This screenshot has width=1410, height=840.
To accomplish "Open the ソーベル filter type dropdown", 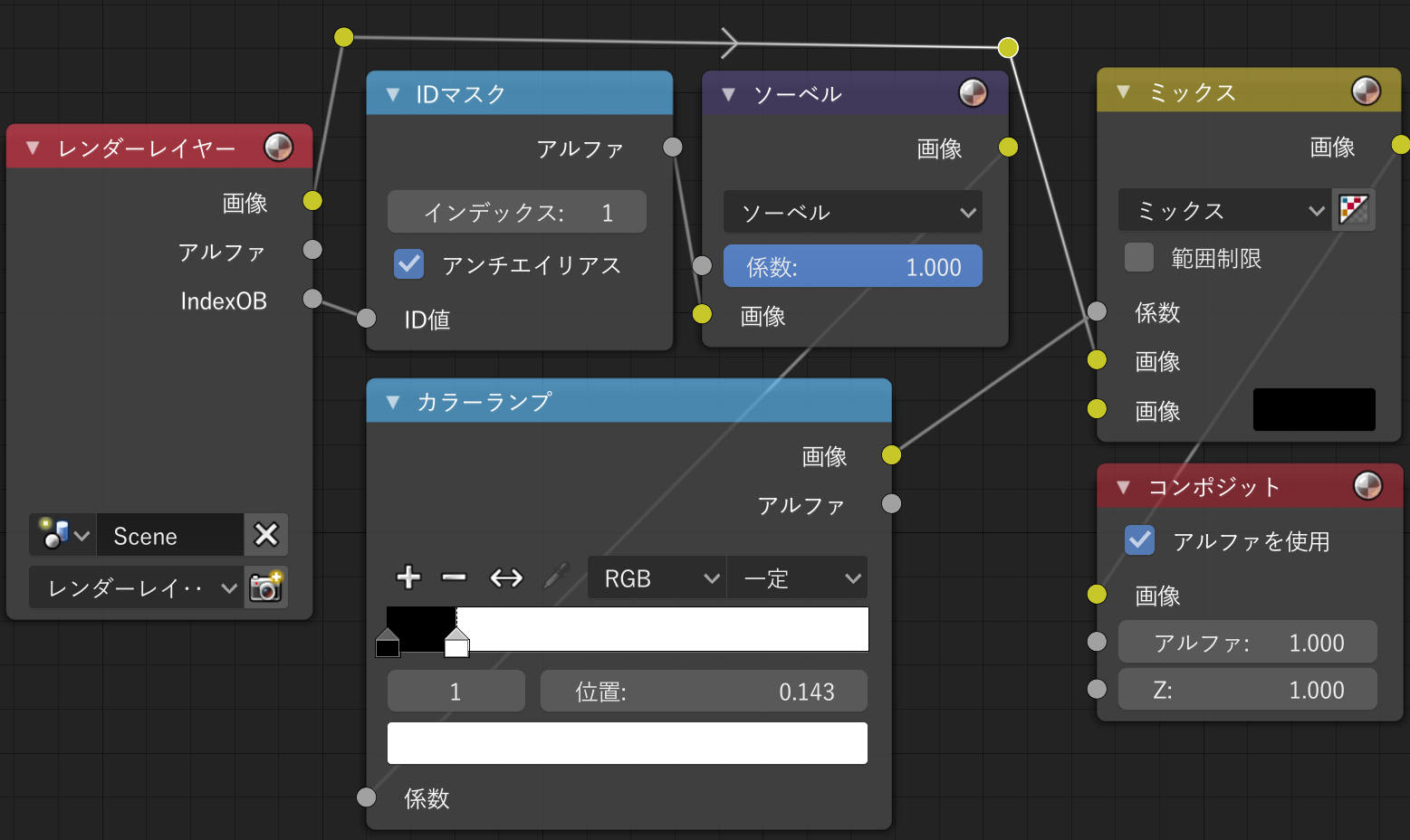I will 852,213.
